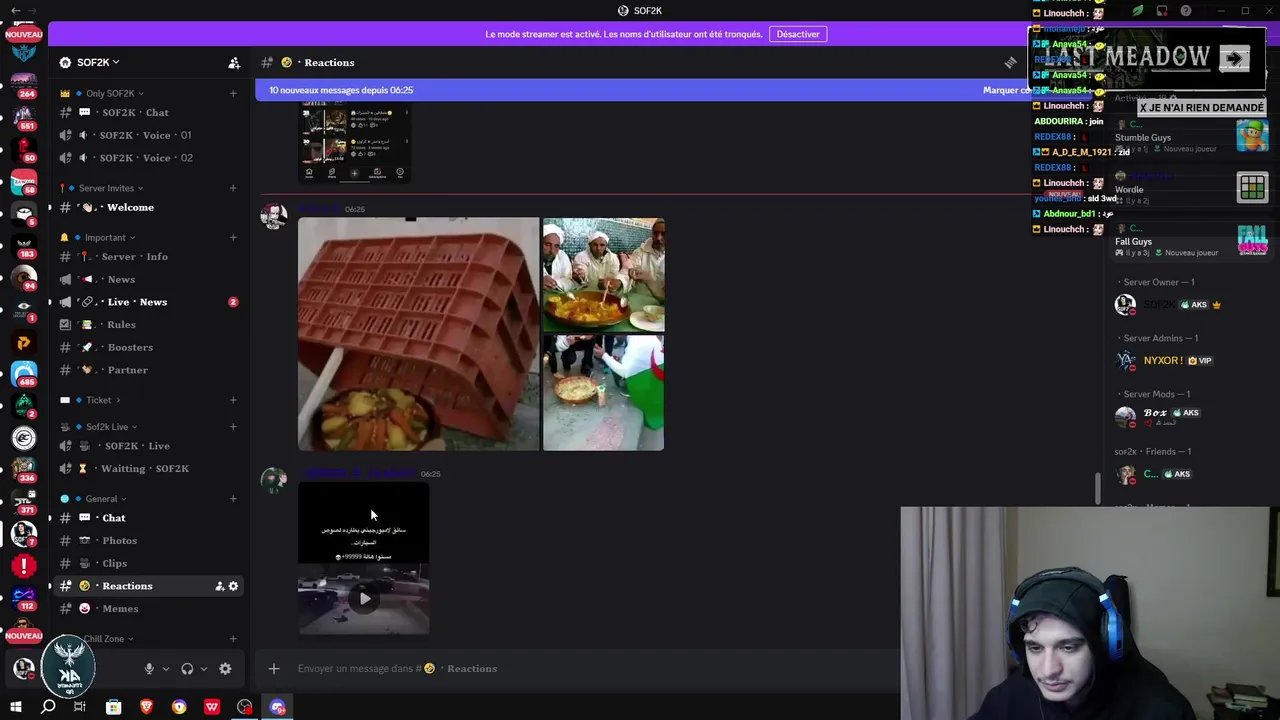
Task: Open the SOF2K · Chat channel
Action: coord(149,113)
